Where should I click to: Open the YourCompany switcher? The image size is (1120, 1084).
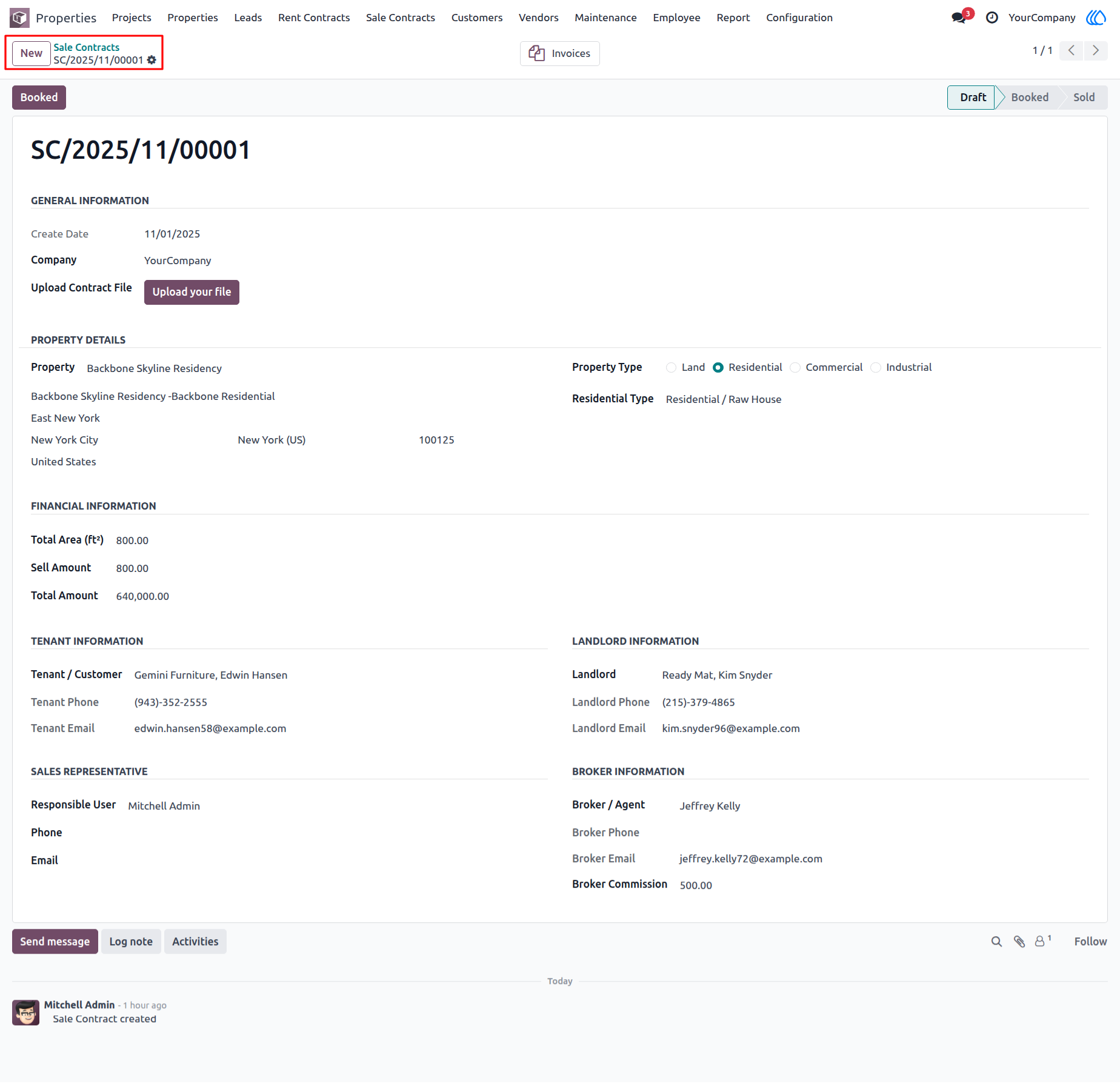(x=1042, y=18)
